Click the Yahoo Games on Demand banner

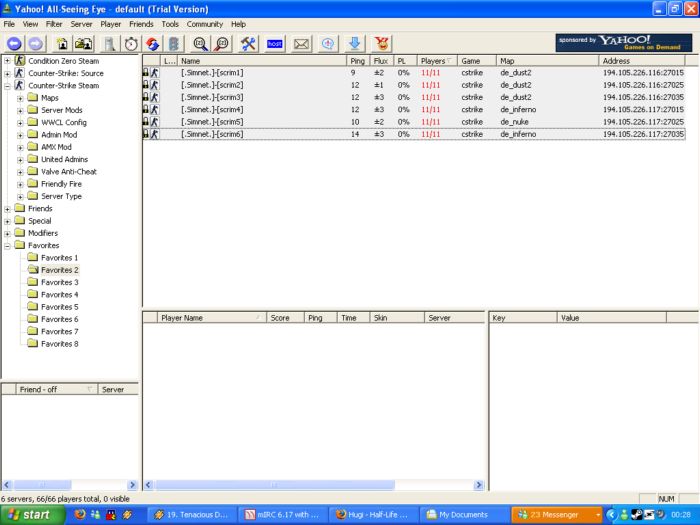pyautogui.click(x=624, y=43)
